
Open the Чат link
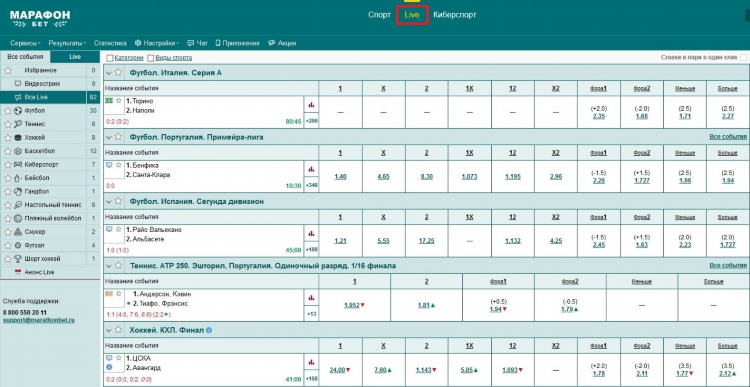[x=198, y=43]
